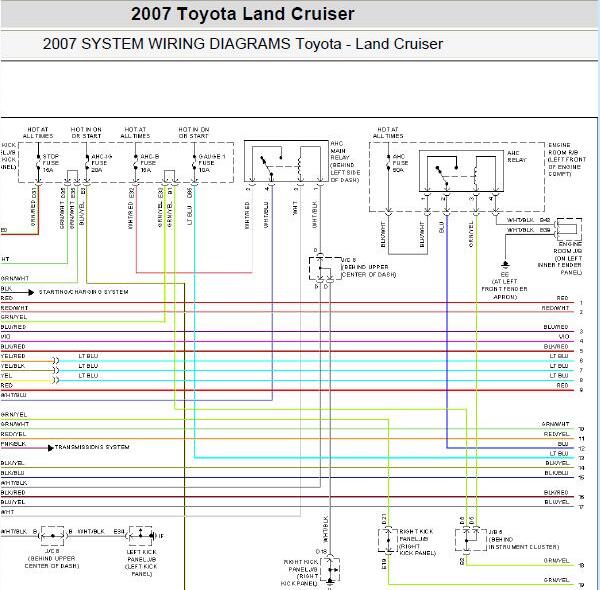Click the PNK/BLK wire label
600x590 pixels.
(x=13, y=444)
